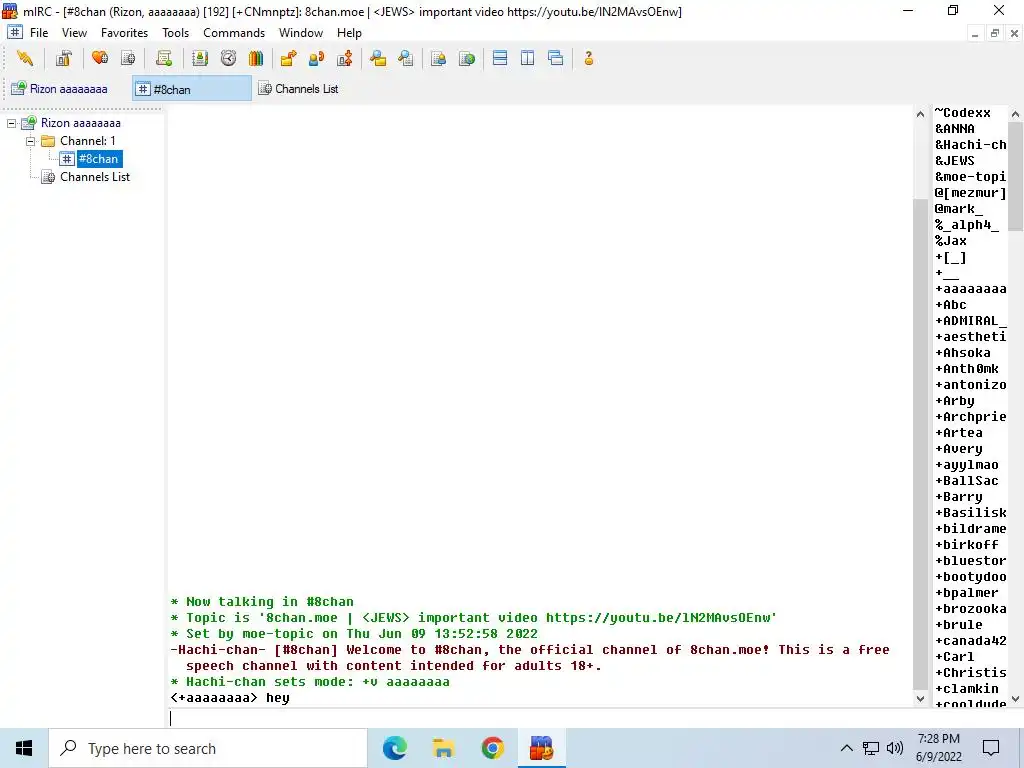Cascade windows via toolbar icon
This screenshot has height=768, width=1024.
coord(556,58)
